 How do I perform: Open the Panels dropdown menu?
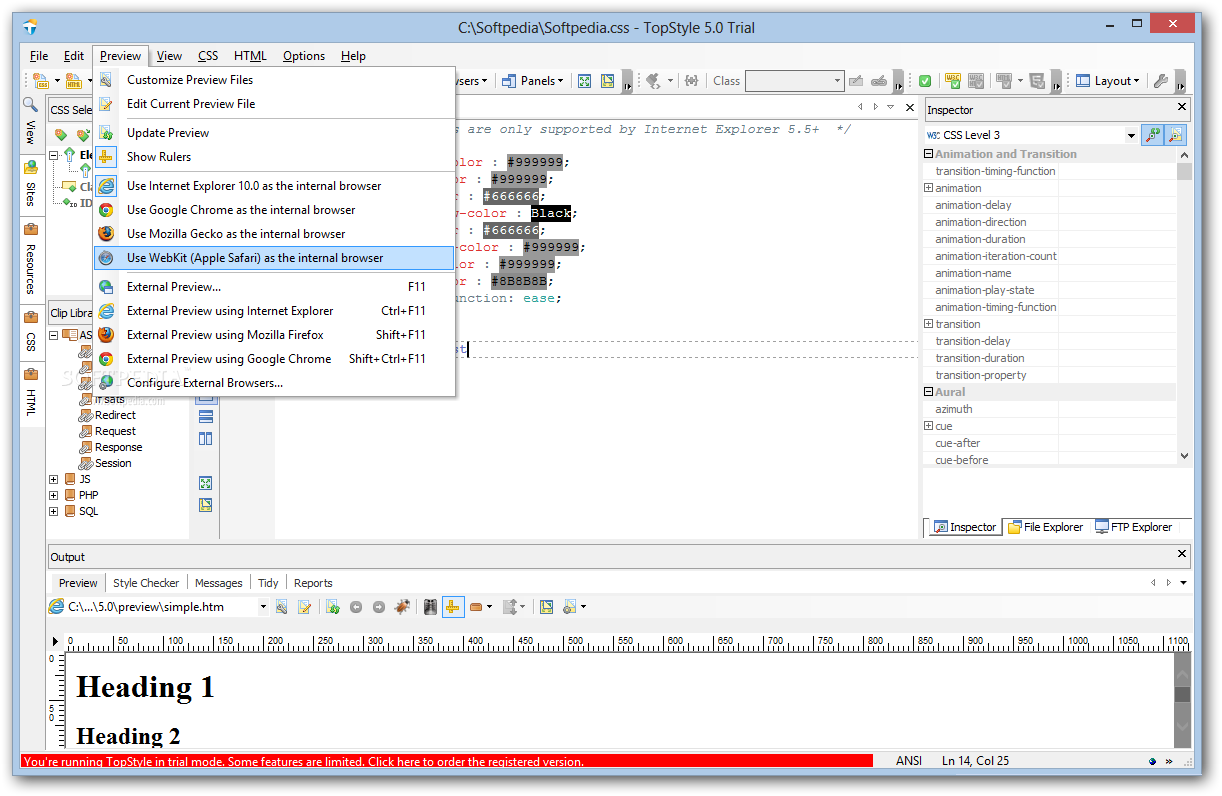[534, 81]
